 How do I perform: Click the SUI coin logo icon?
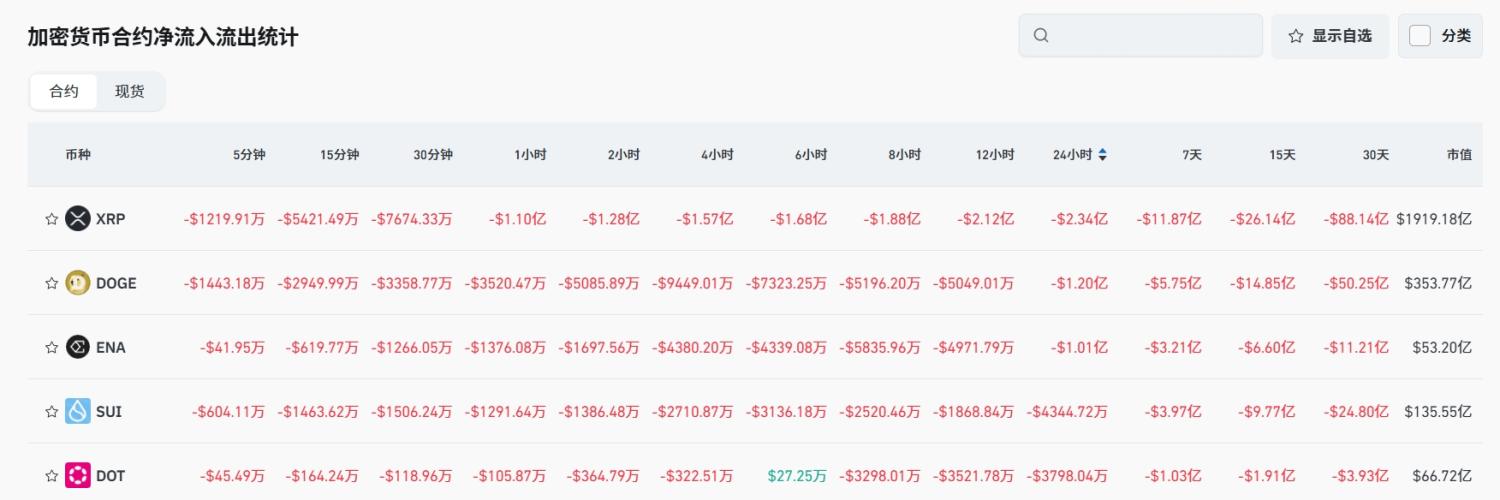(78, 411)
